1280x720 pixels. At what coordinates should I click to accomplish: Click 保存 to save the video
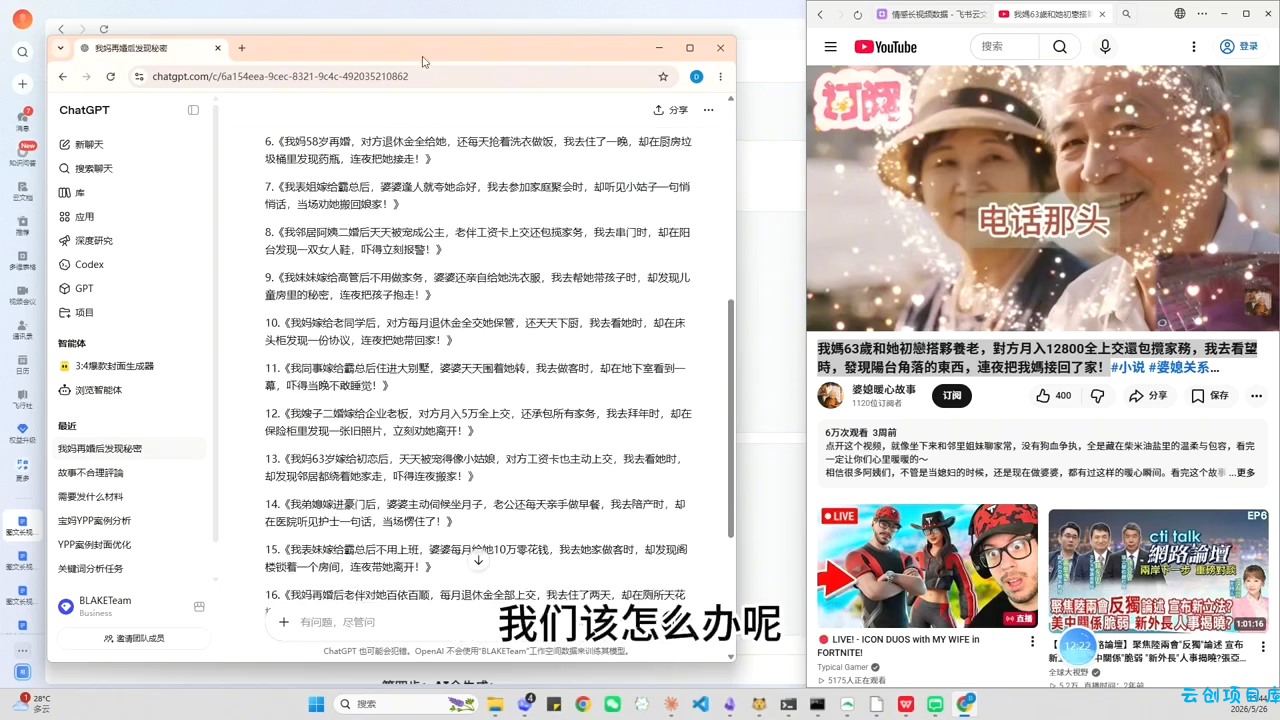pos(1210,396)
